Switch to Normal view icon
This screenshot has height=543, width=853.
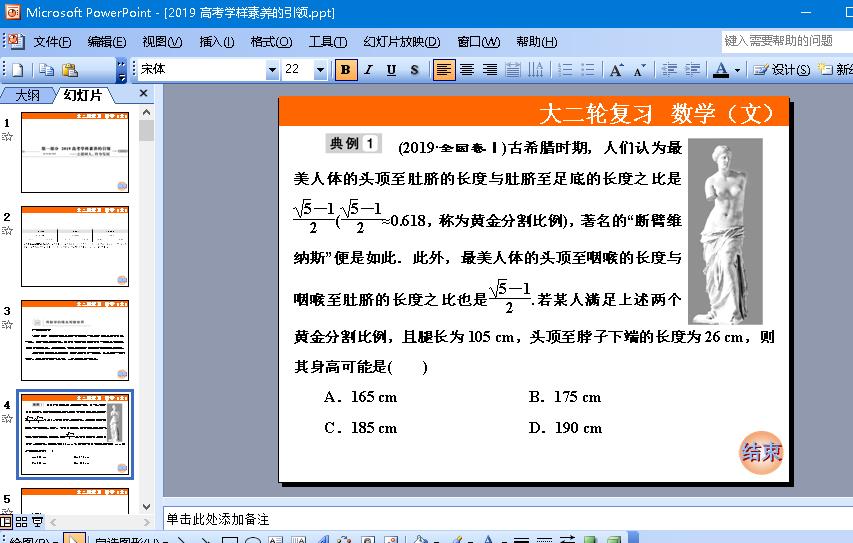pyautogui.click(x=6, y=522)
